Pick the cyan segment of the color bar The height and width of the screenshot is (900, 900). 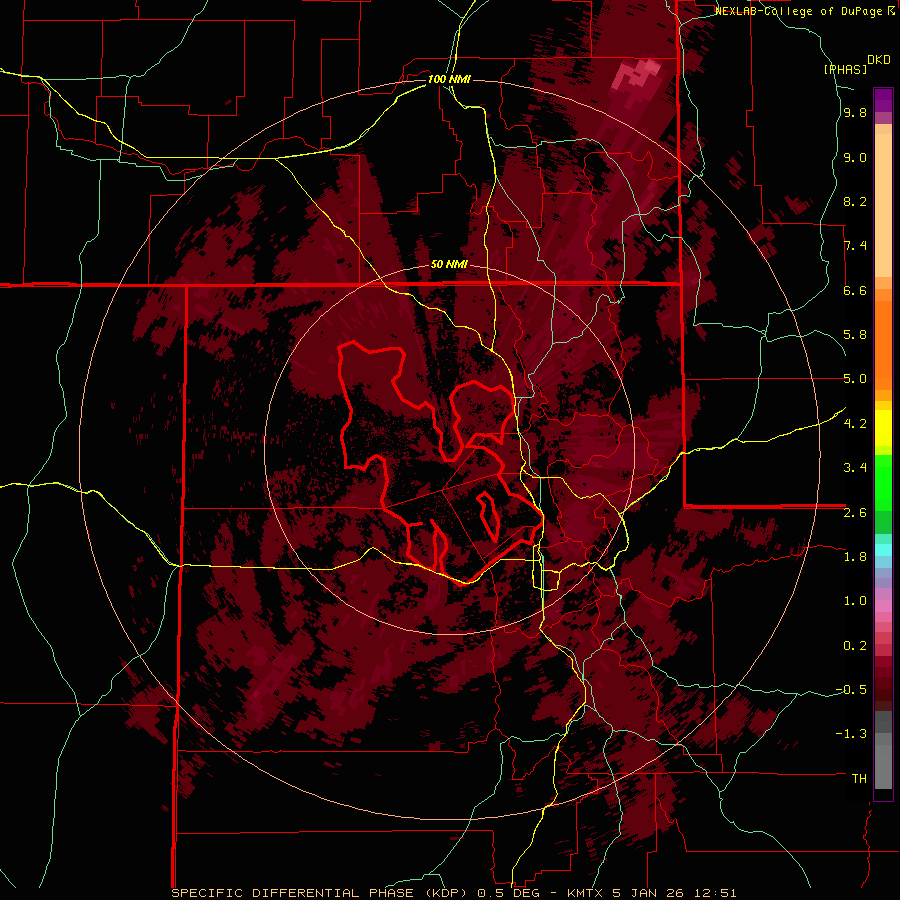(883, 550)
